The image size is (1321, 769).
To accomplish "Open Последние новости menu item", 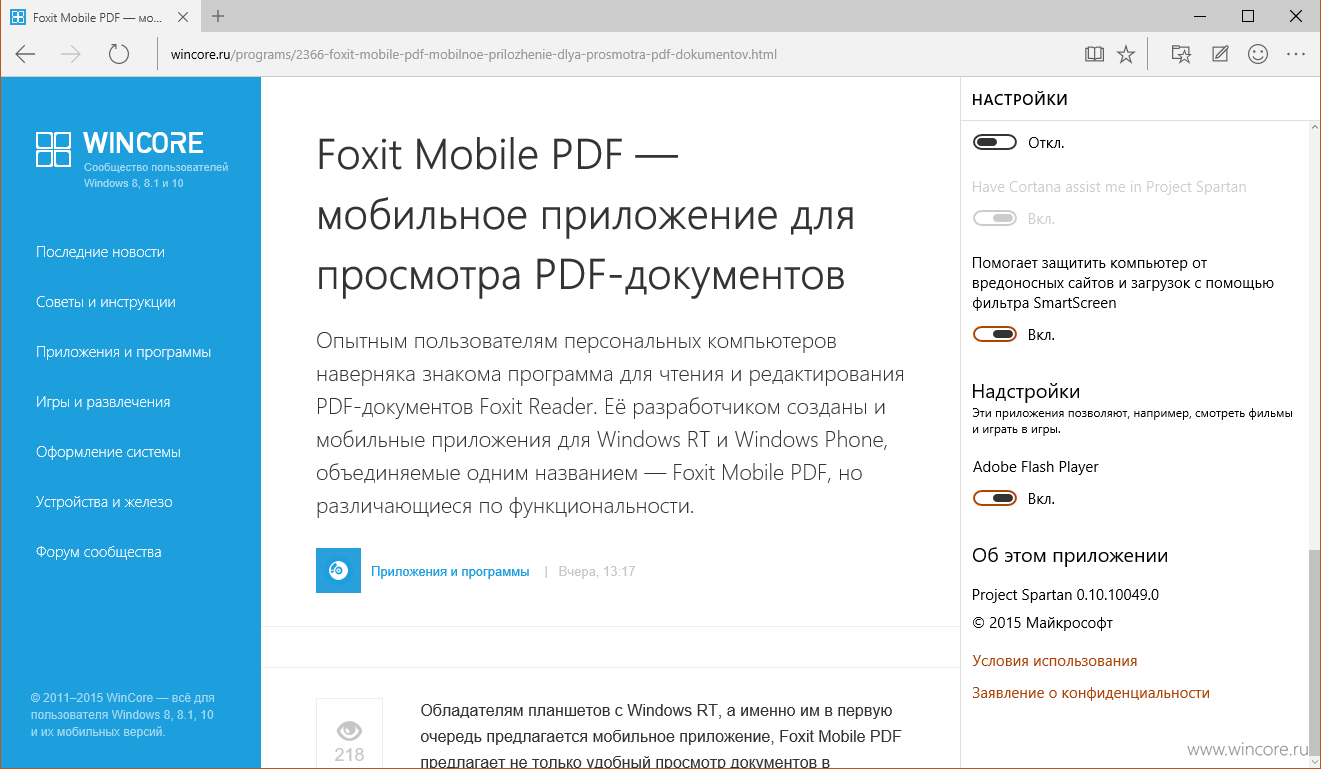I will point(100,252).
